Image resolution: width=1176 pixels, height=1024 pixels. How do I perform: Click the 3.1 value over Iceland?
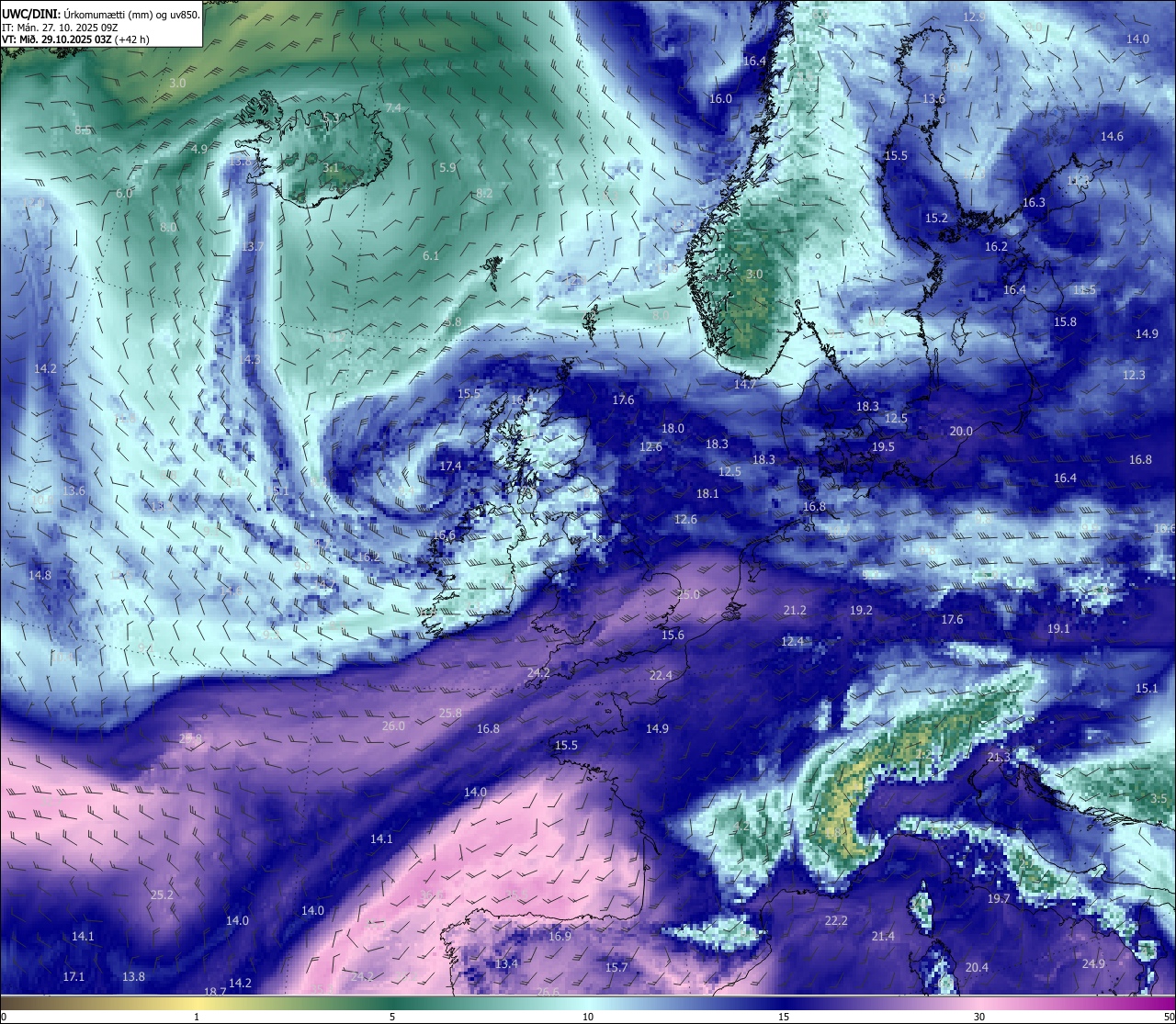[x=331, y=168]
